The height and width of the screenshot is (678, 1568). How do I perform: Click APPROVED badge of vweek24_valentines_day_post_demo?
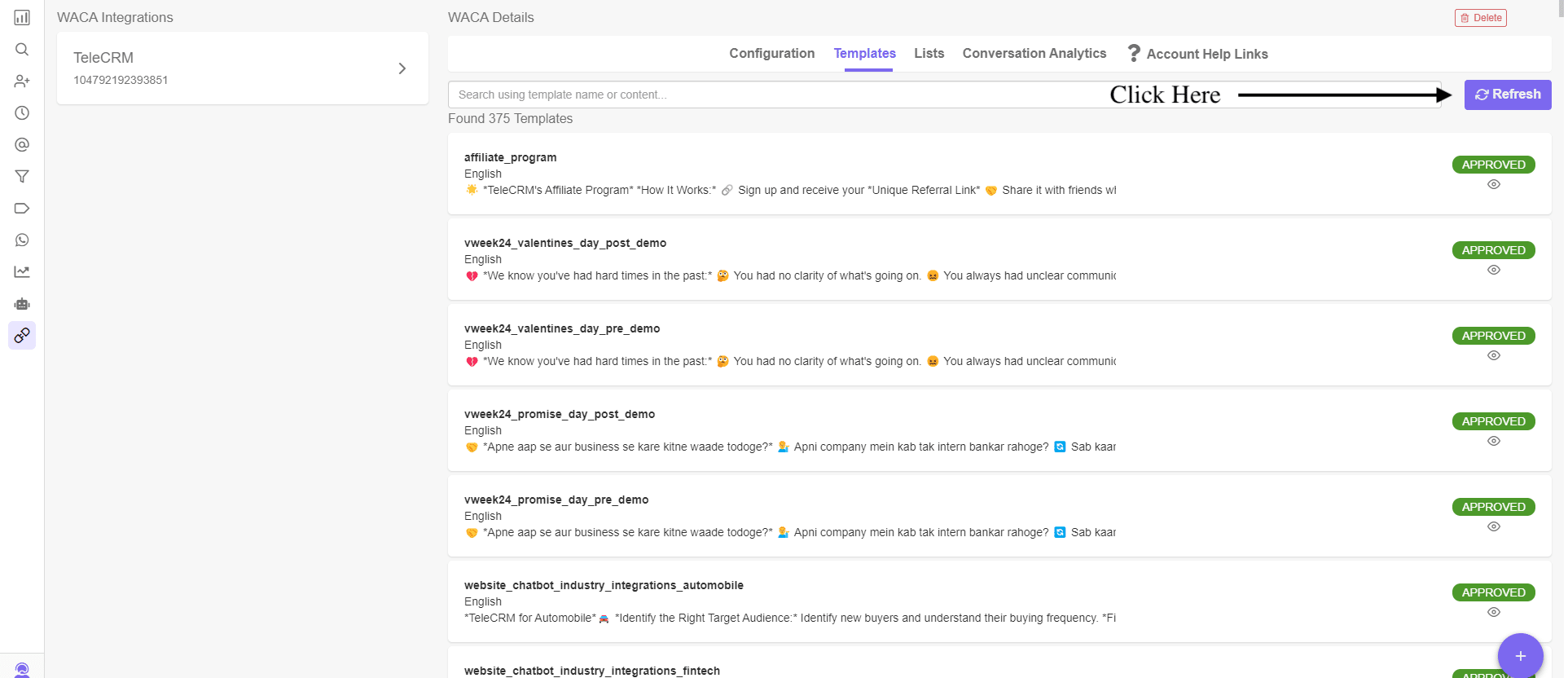click(1493, 250)
